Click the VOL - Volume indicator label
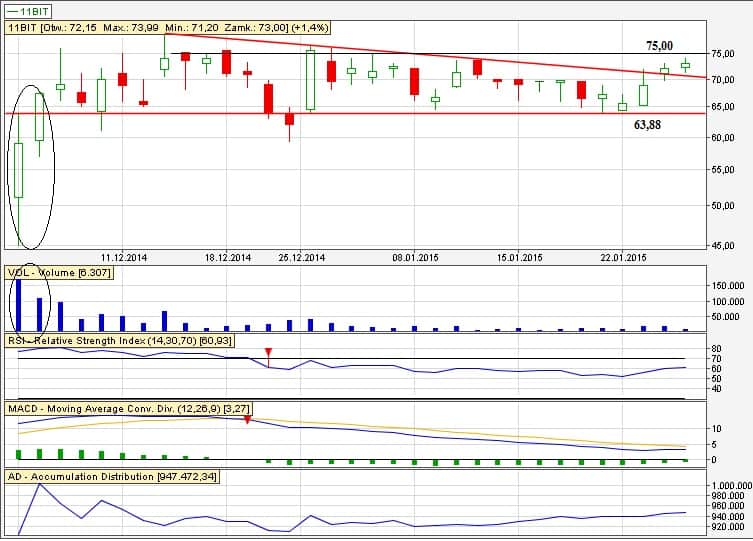Screen dimensions: 753x541 (x=60, y=273)
